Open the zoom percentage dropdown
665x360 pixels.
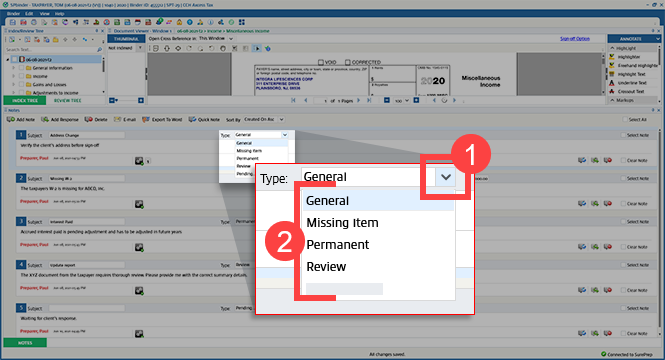click(406, 100)
